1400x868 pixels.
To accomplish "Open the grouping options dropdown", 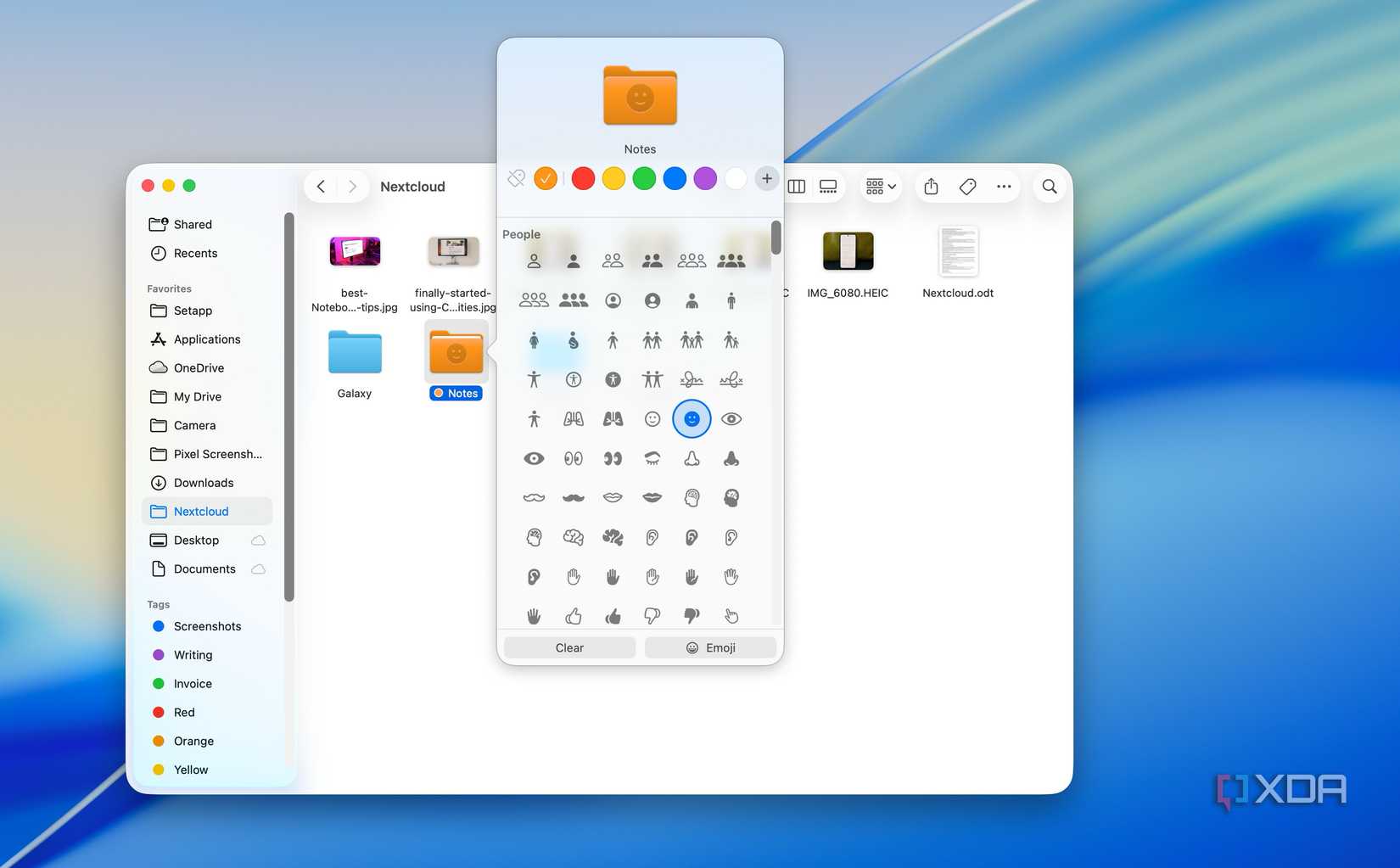I will pos(880,186).
